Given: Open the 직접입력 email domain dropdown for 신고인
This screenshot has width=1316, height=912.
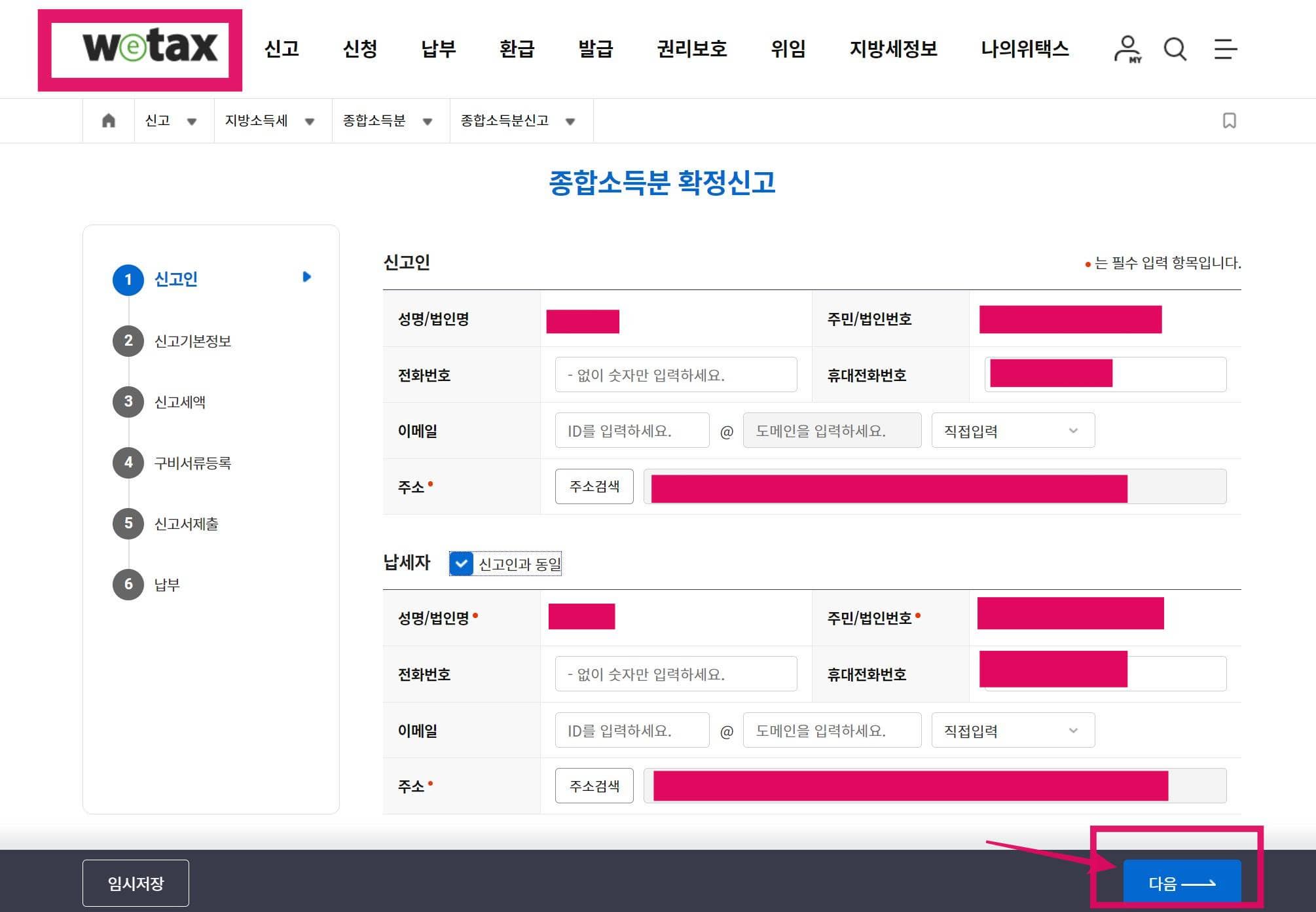Looking at the screenshot, I should (1012, 430).
